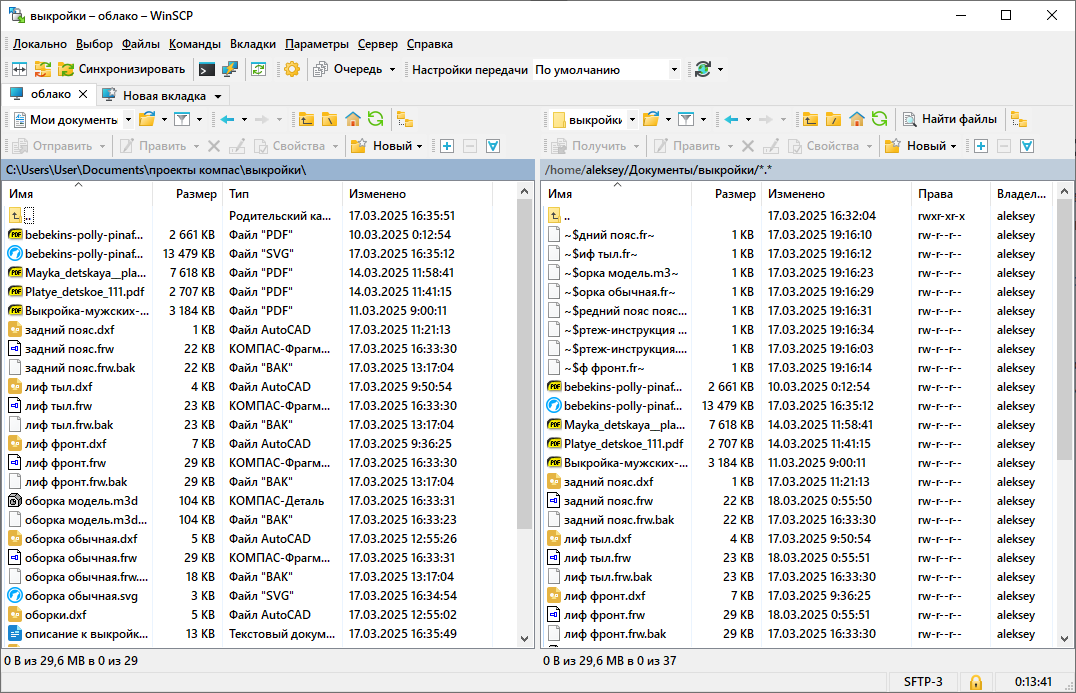Click the local Новый button
1076x693 pixels.
tap(382, 146)
